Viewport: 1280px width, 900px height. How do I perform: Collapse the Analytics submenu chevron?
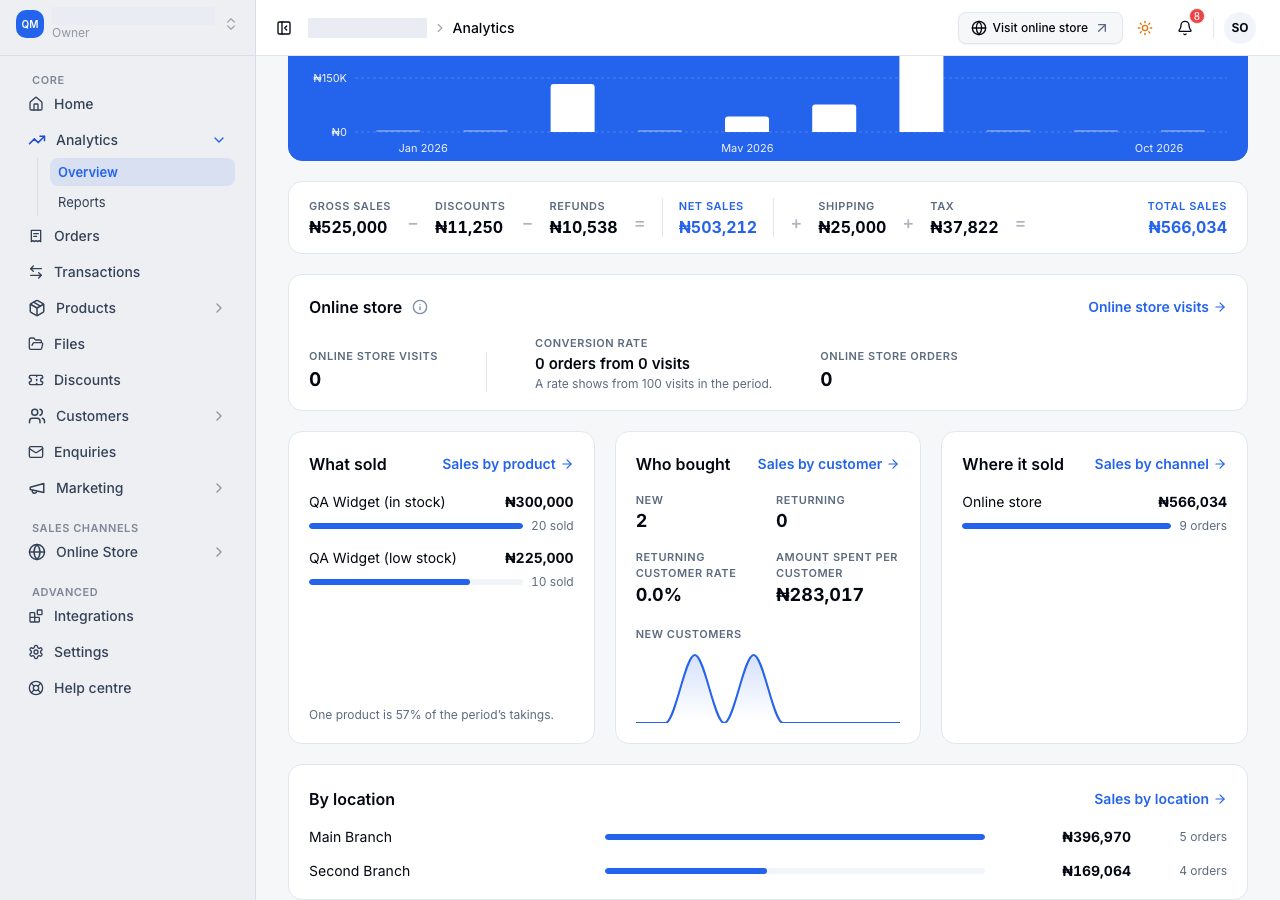point(219,140)
